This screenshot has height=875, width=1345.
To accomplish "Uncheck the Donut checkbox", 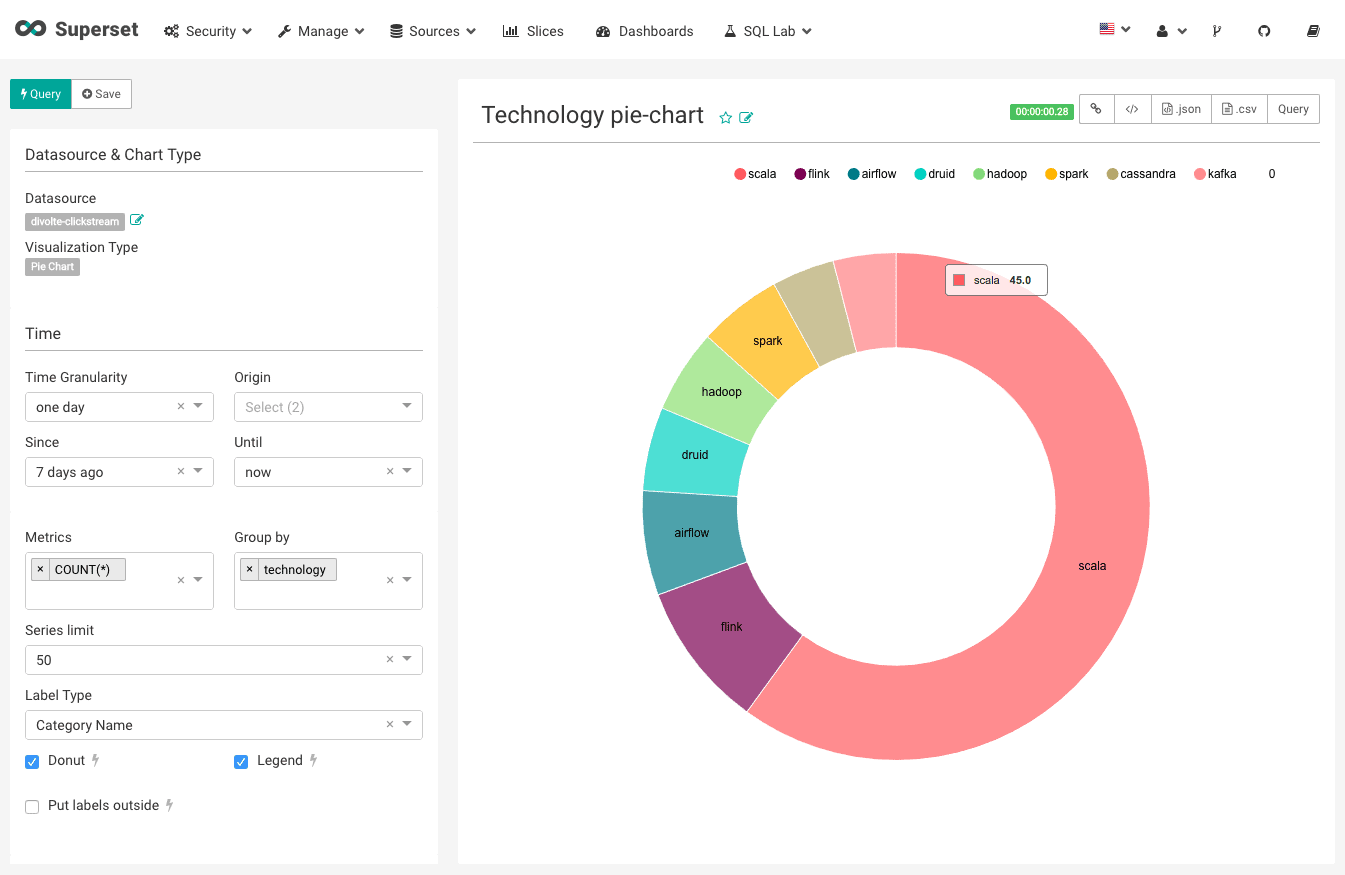I will coord(32,762).
